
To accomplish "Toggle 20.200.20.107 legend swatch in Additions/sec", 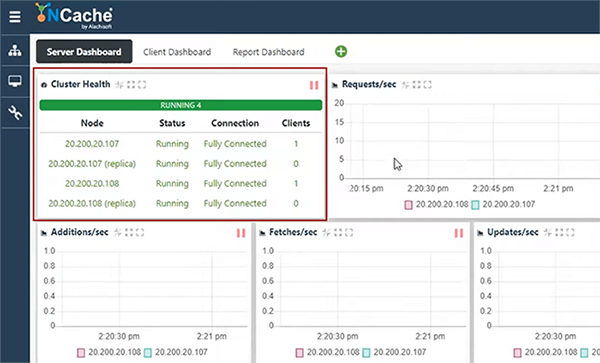I will [148, 353].
